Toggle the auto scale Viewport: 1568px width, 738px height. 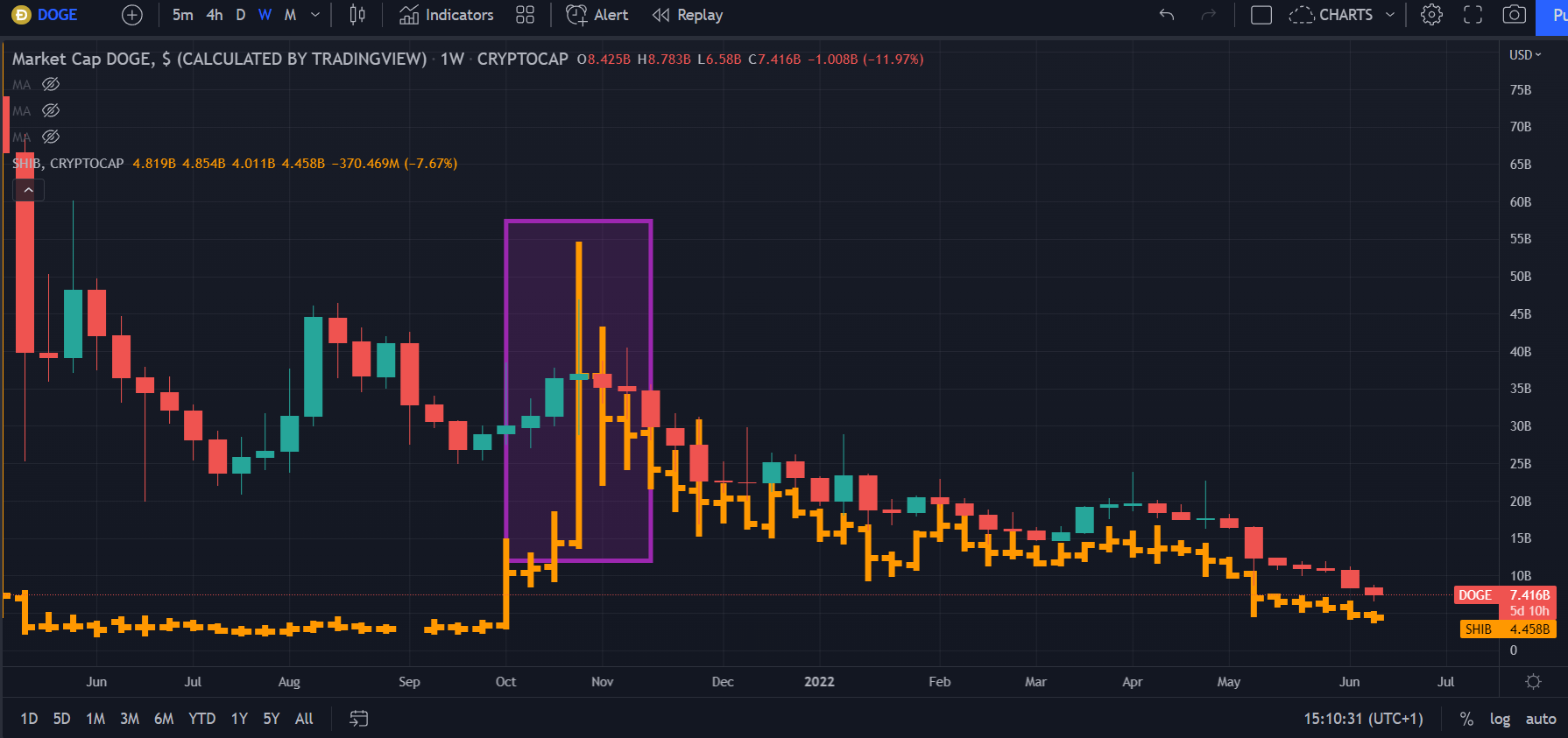[1541, 719]
